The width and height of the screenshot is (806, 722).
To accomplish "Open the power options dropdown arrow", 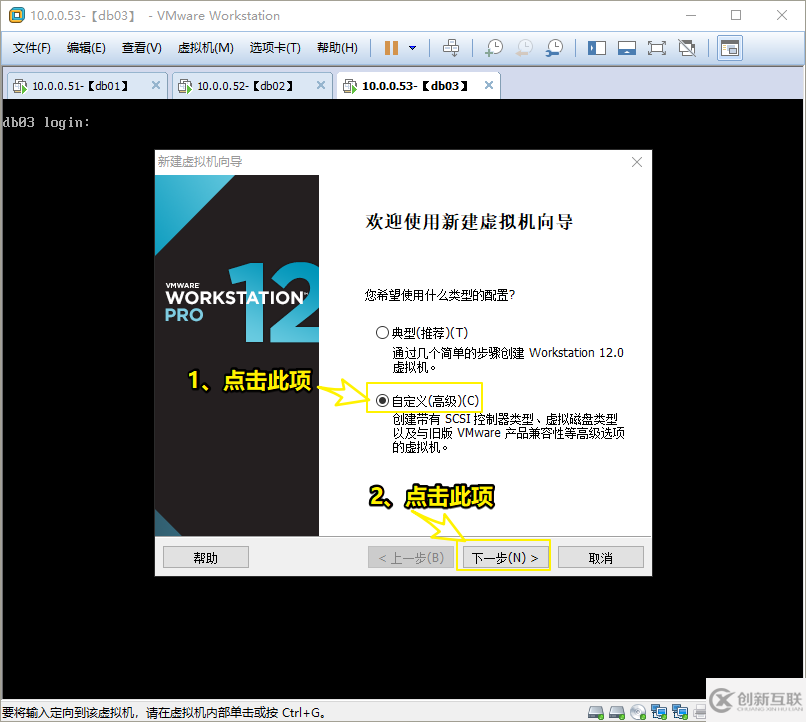I will [x=412, y=48].
